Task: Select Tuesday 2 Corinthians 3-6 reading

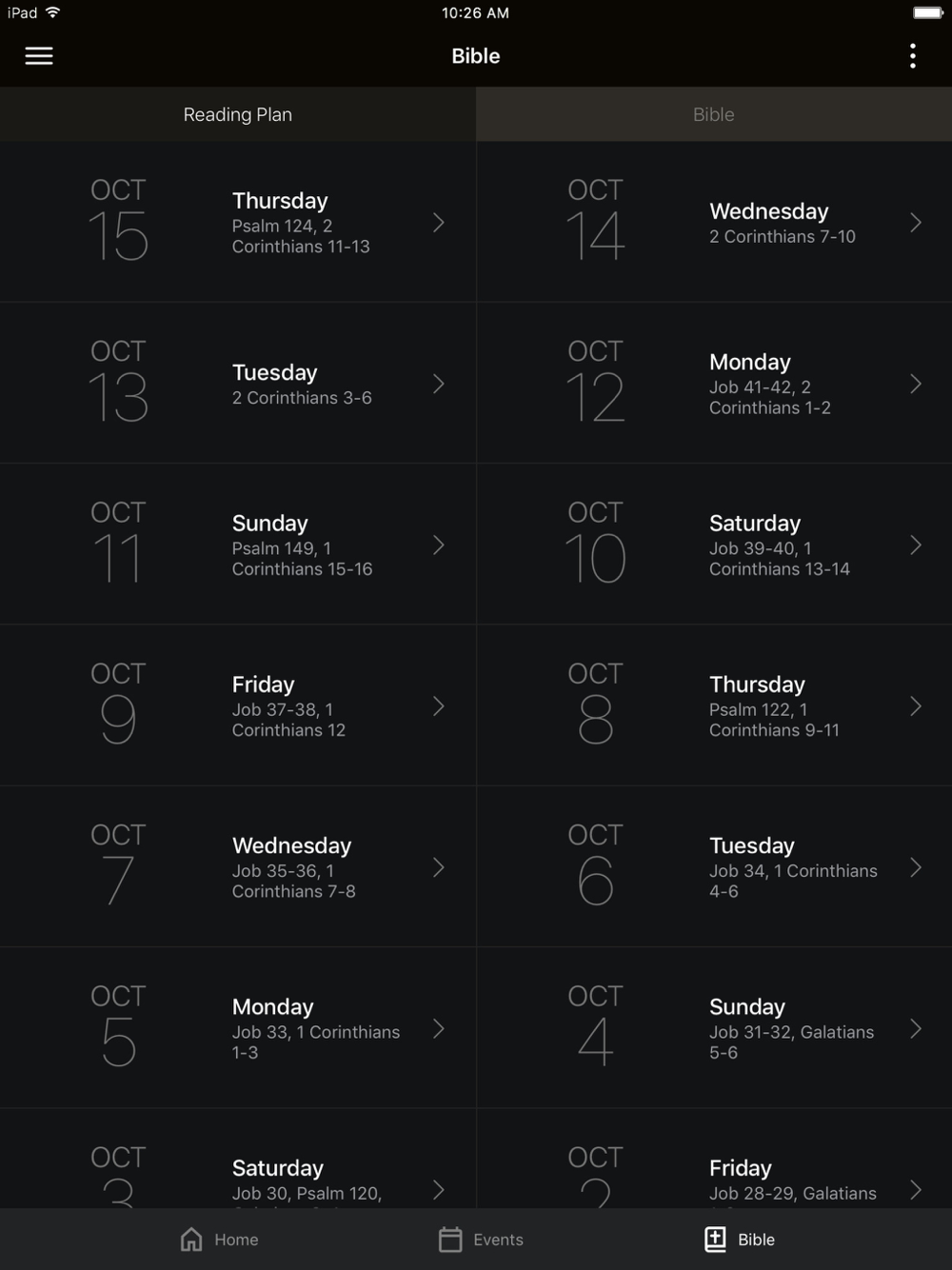Action: pyautogui.click(x=238, y=384)
